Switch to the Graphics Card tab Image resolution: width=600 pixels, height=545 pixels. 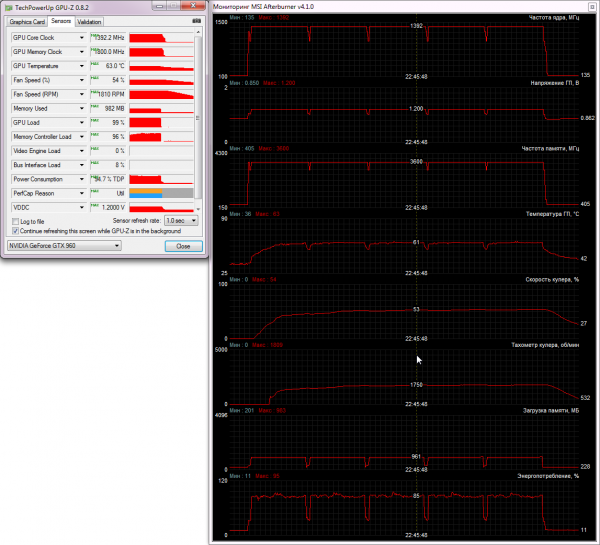point(27,22)
